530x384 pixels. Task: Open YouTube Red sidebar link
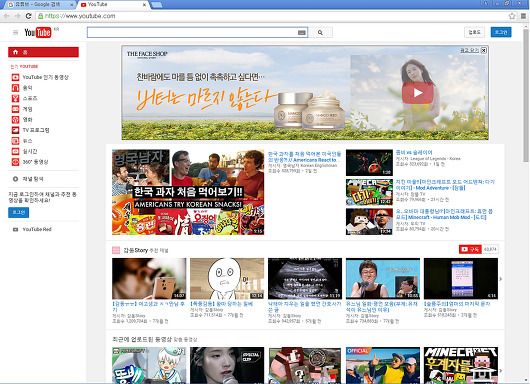(x=37, y=230)
